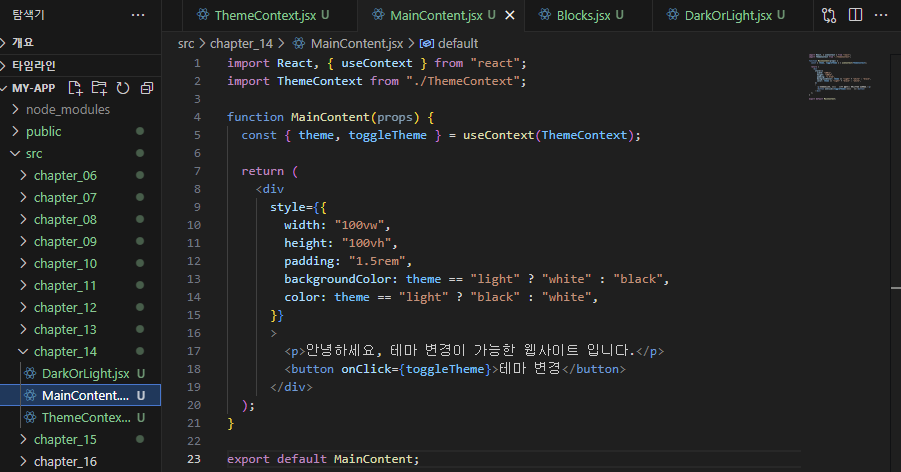The width and height of the screenshot is (901, 472).
Task: Click React file icon beside DarkOrLight.jsx in tree
Action: tap(30, 374)
